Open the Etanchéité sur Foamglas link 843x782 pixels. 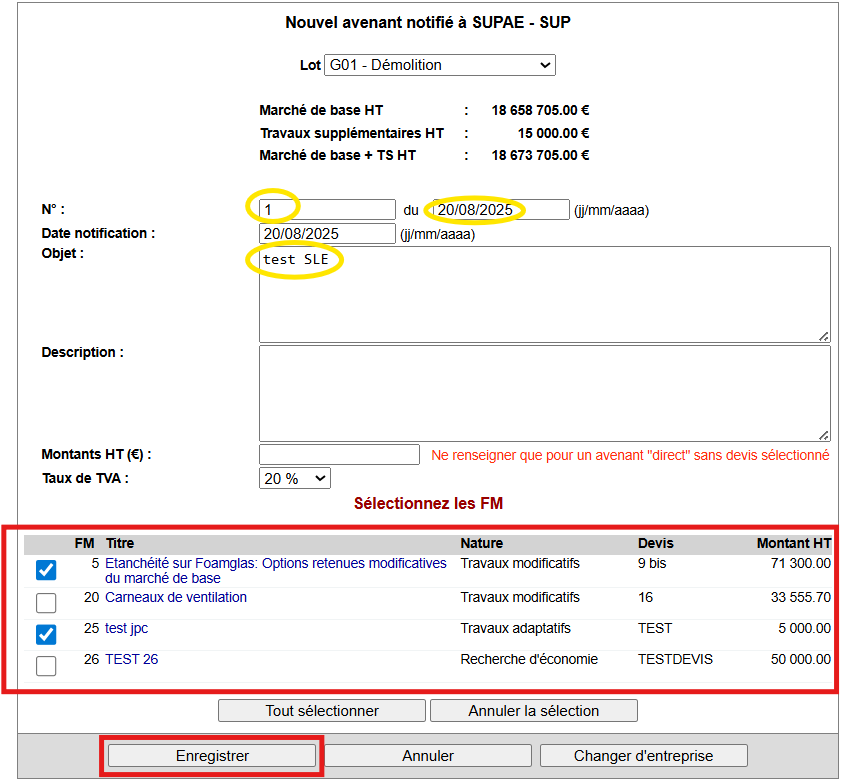(x=275, y=564)
